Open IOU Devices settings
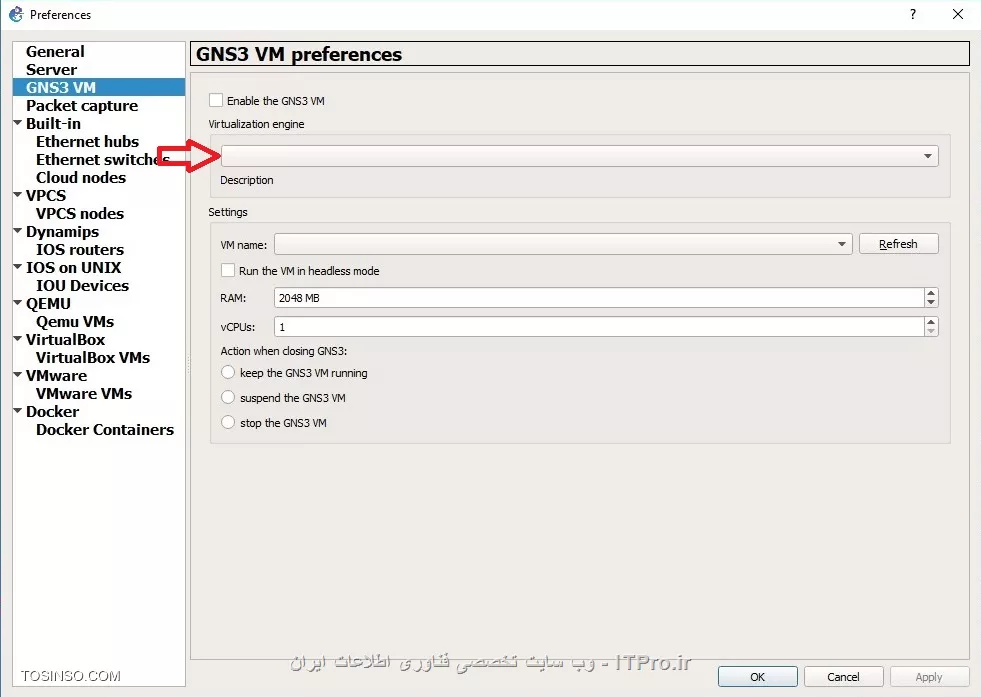This screenshot has height=697, width=981. click(x=83, y=285)
